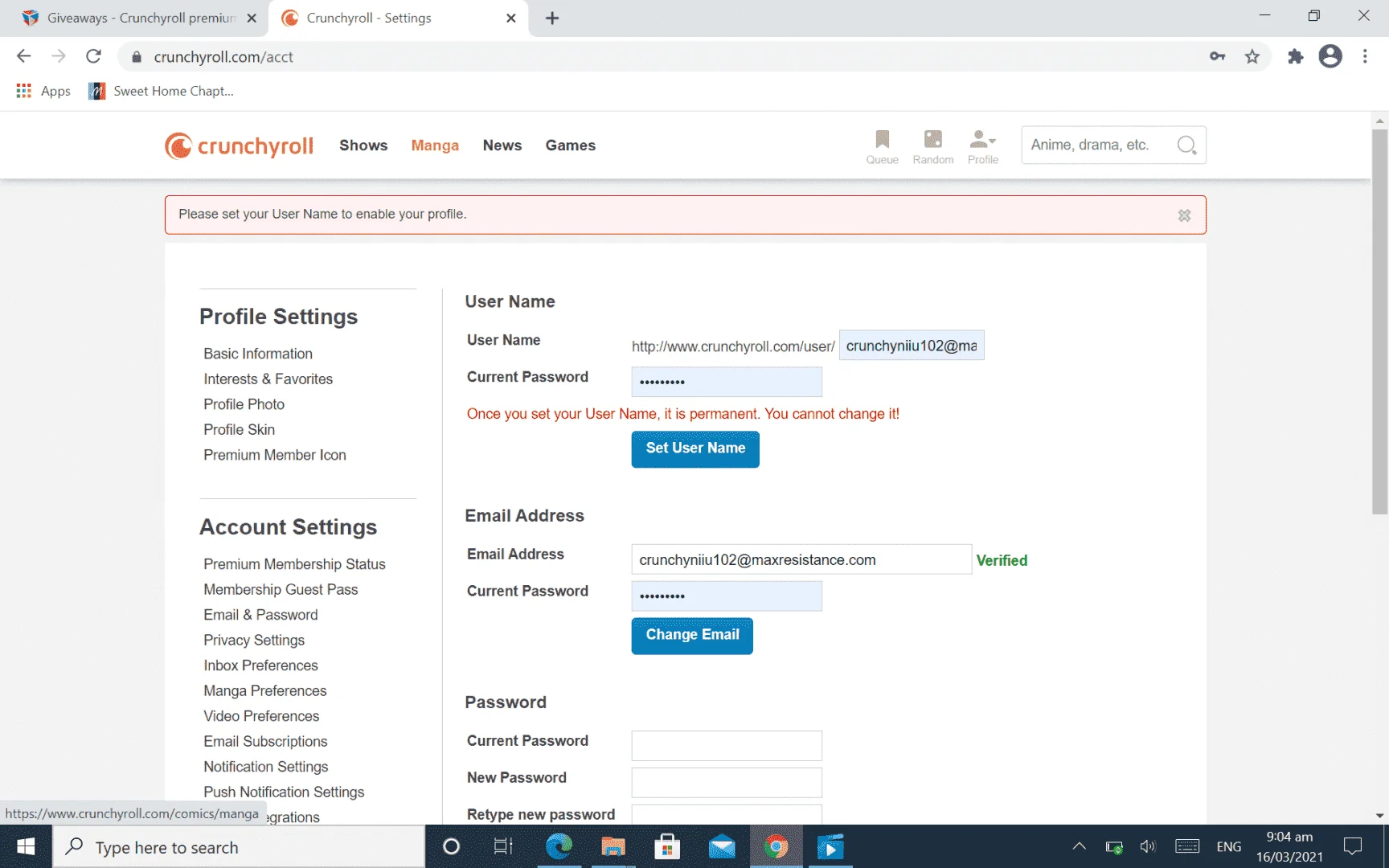Open Video Preferences
The image size is (1389, 868).
point(261,716)
